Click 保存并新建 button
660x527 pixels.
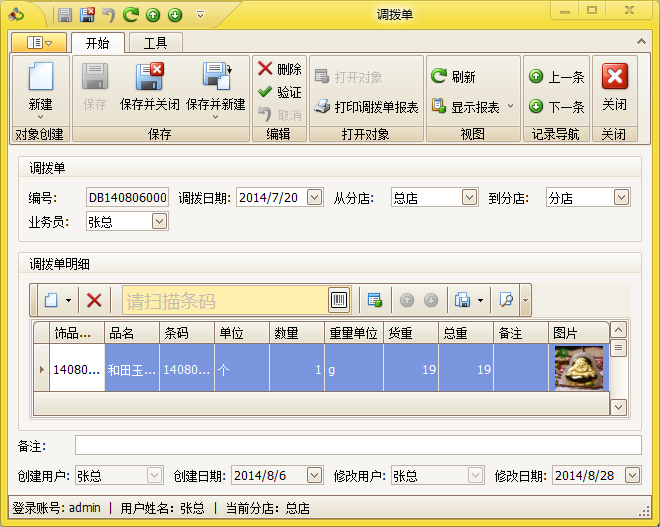pyautogui.click(x=216, y=87)
